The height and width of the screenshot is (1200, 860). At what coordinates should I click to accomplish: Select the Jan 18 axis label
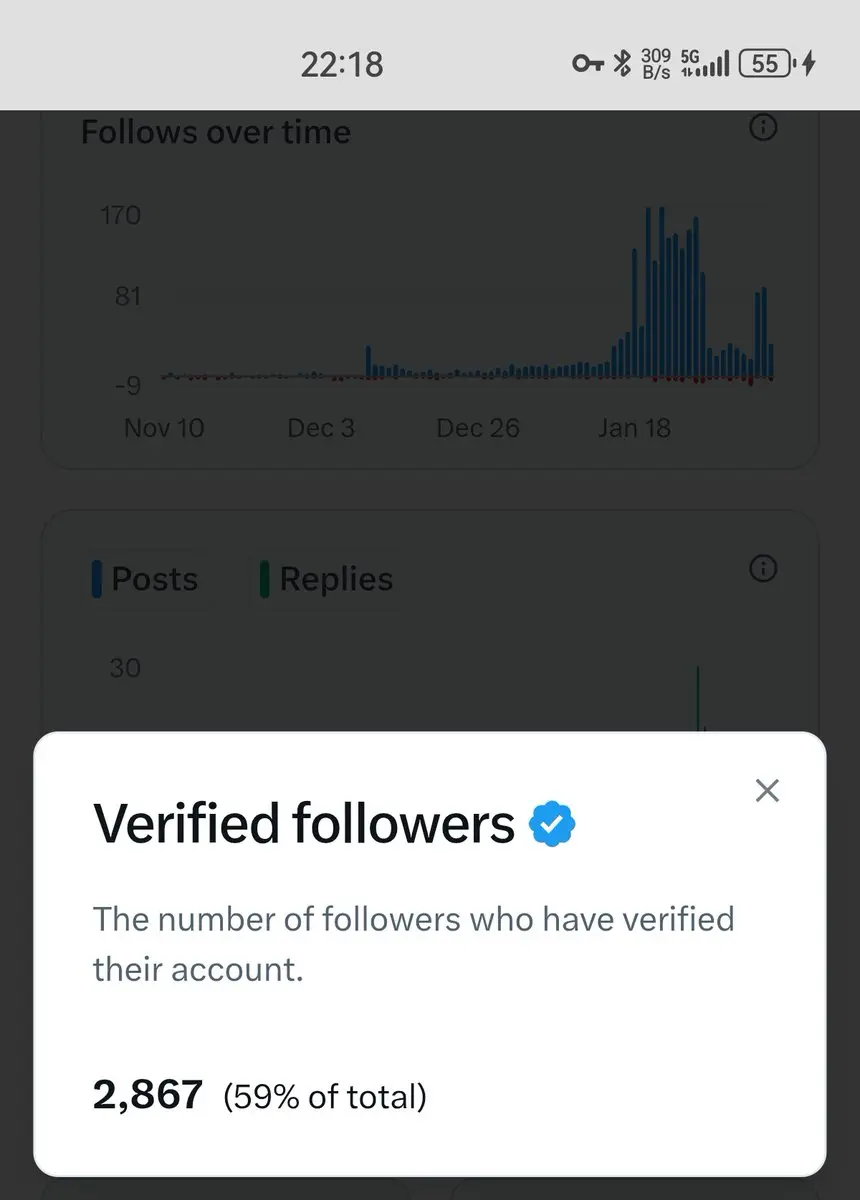click(x=634, y=428)
